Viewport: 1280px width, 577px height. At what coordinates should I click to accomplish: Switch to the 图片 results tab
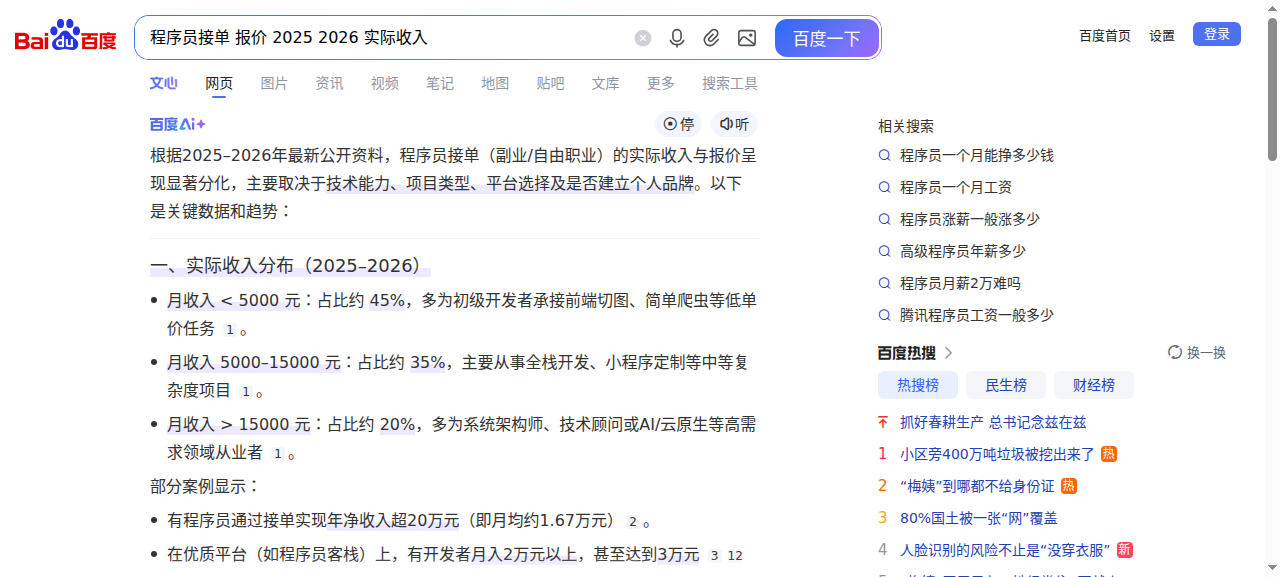click(274, 84)
